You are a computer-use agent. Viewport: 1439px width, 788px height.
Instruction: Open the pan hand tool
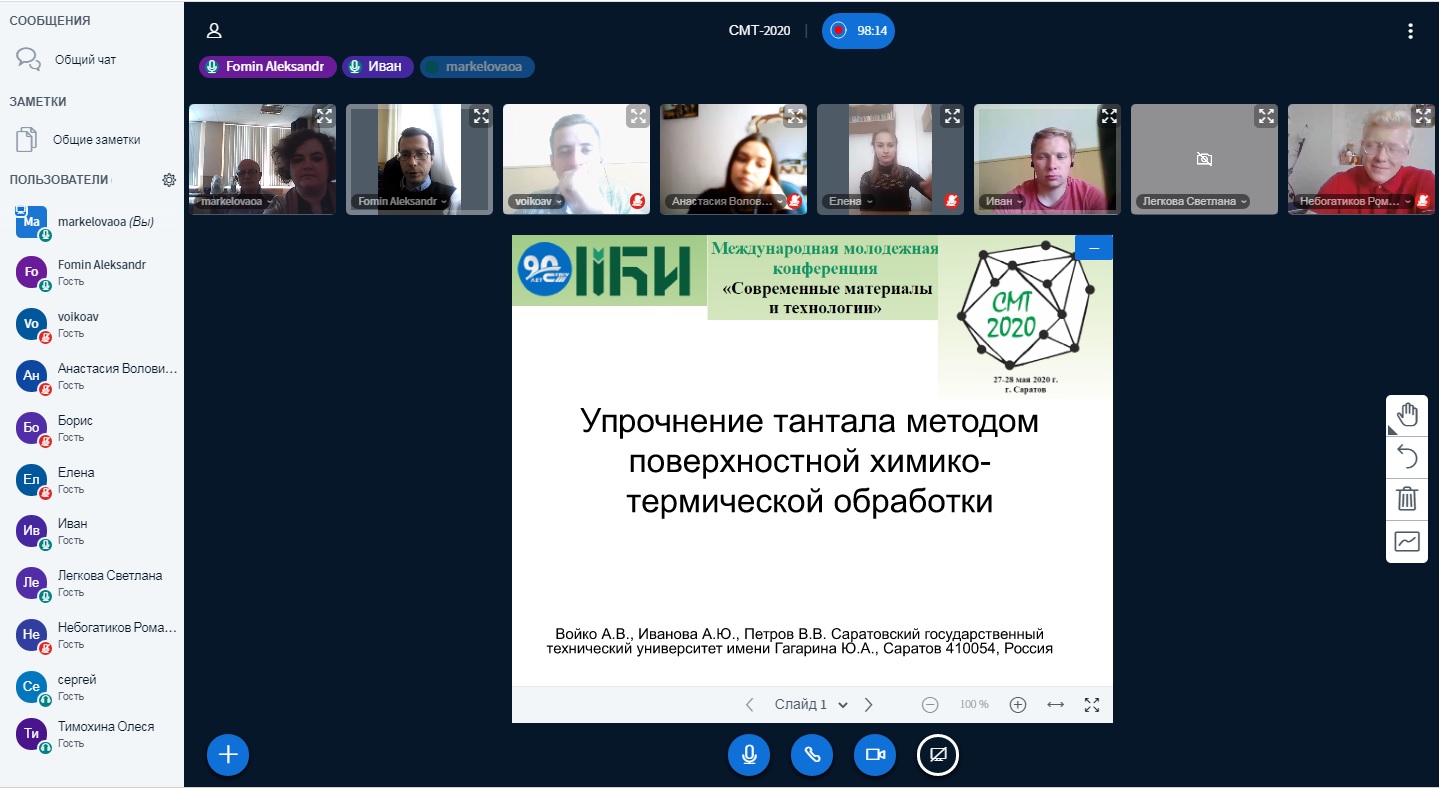1407,415
